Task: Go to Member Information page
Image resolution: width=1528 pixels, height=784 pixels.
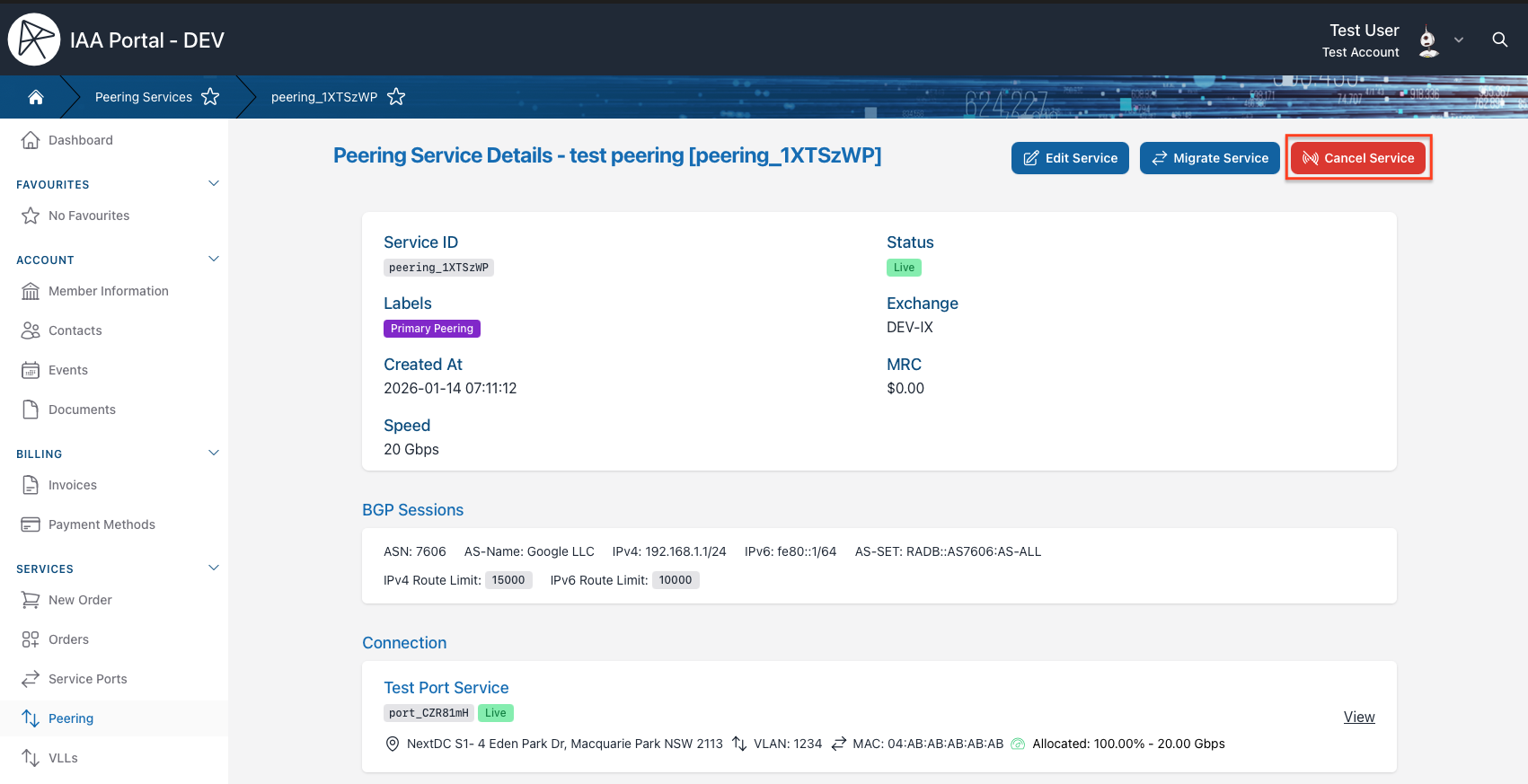Action: click(108, 291)
